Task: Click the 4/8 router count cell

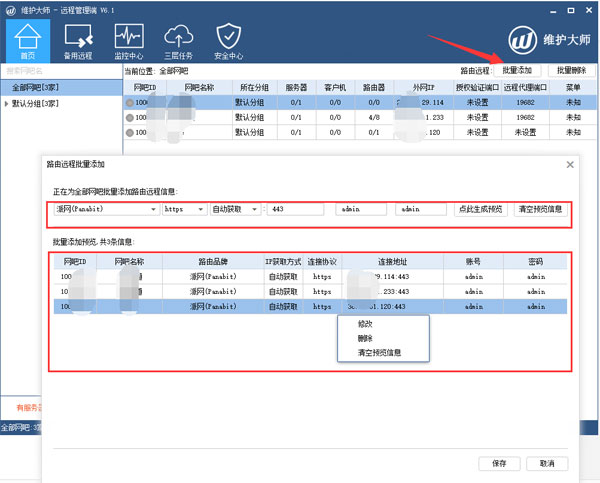Action: 374,117
